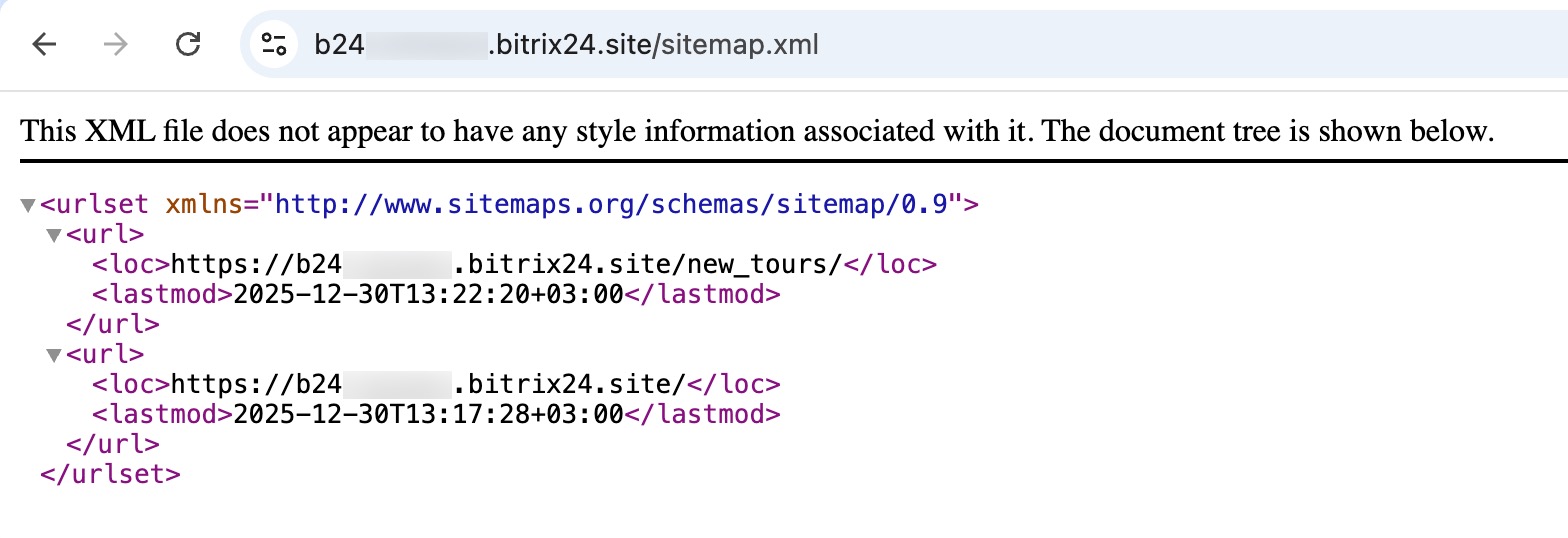Click the browser Forward arrow button
Image resolution: width=1568 pixels, height=538 pixels.
116,45
